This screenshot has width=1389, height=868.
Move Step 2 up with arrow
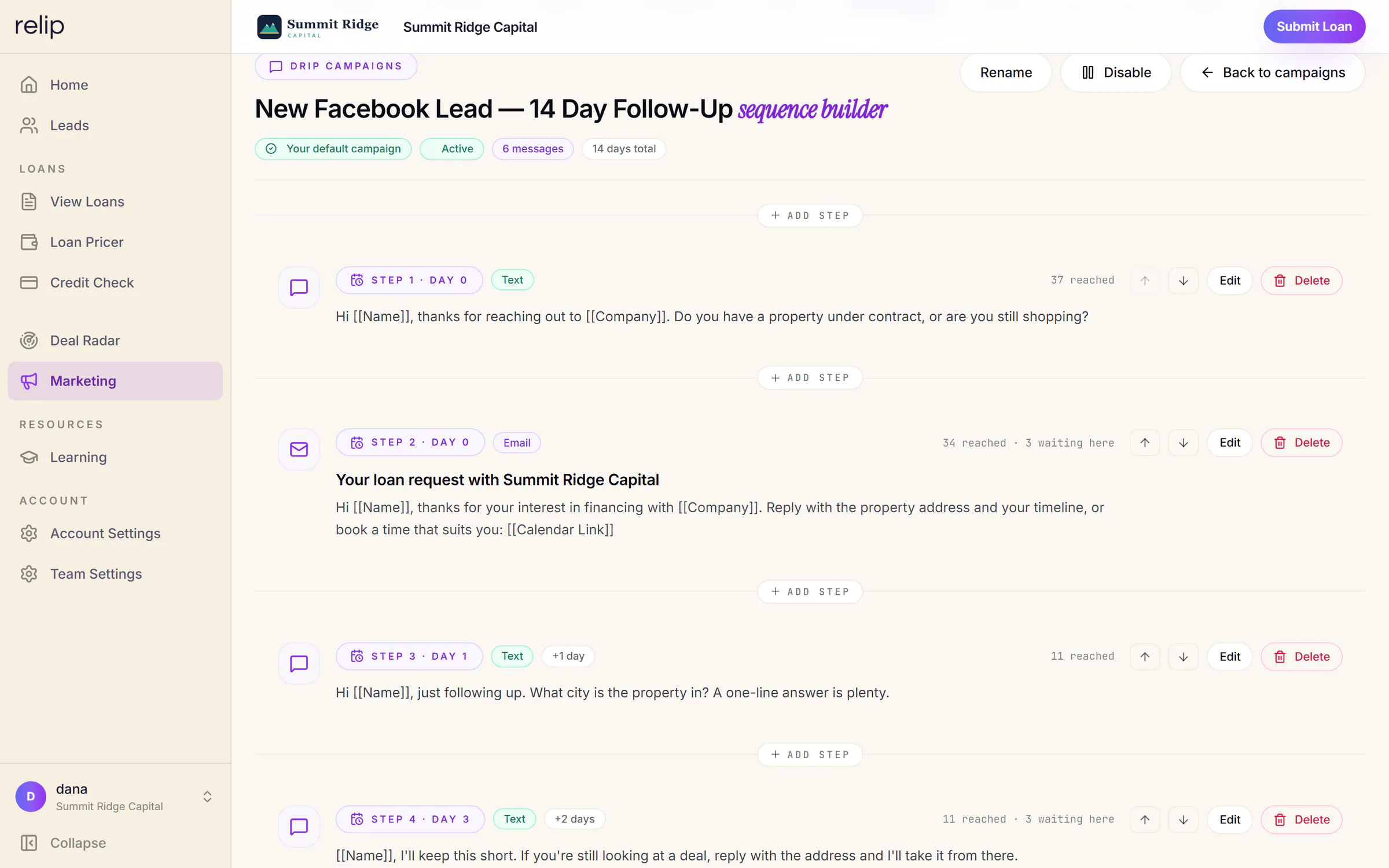tap(1144, 443)
